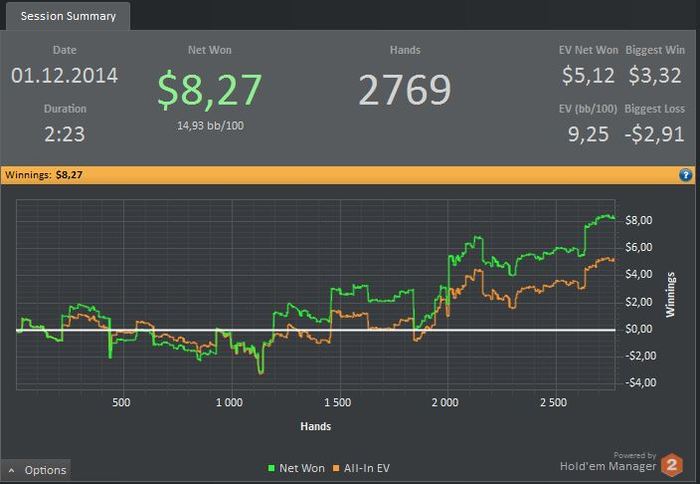Click the Duration label
This screenshot has width=700, height=484.
[65, 109]
